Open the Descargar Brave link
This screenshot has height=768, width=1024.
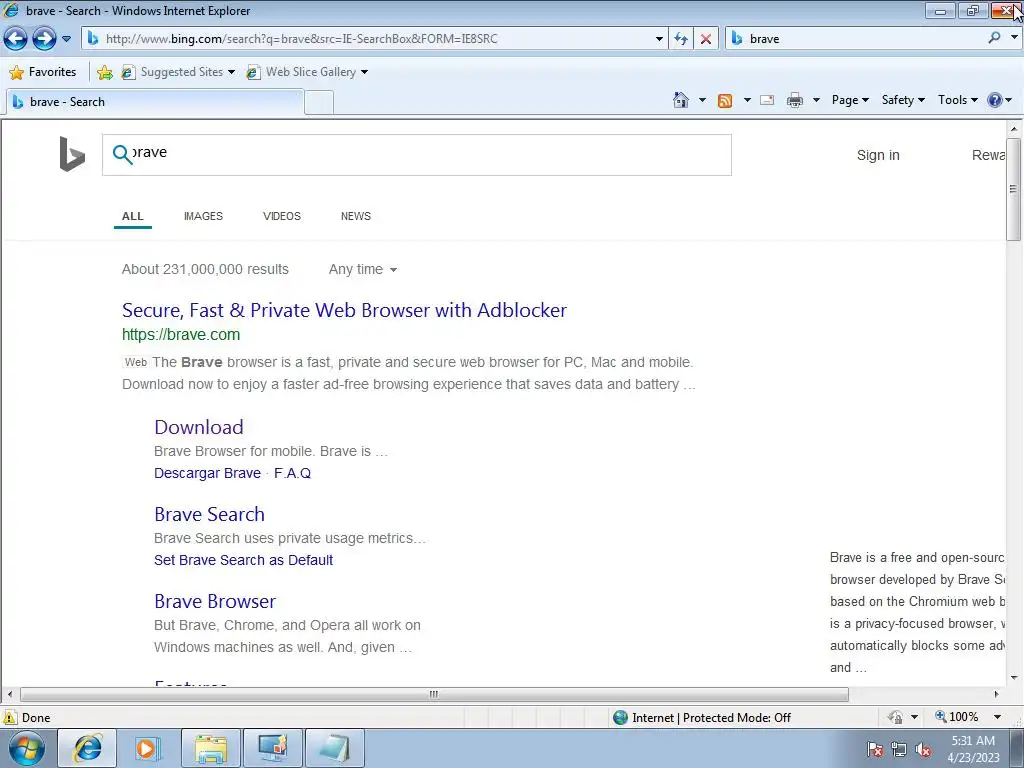click(207, 473)
